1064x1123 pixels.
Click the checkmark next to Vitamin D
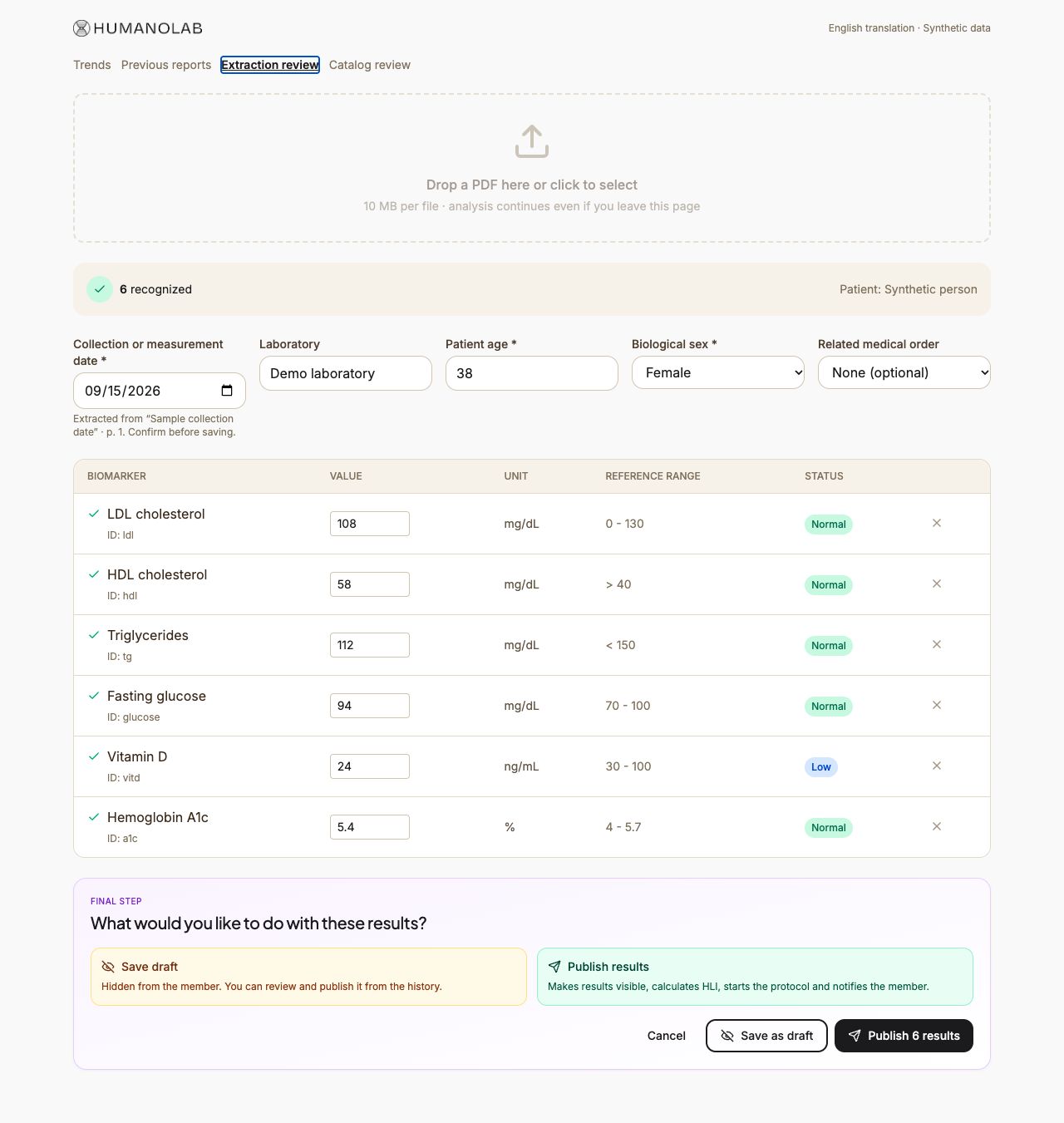click(x=94, y=756)
